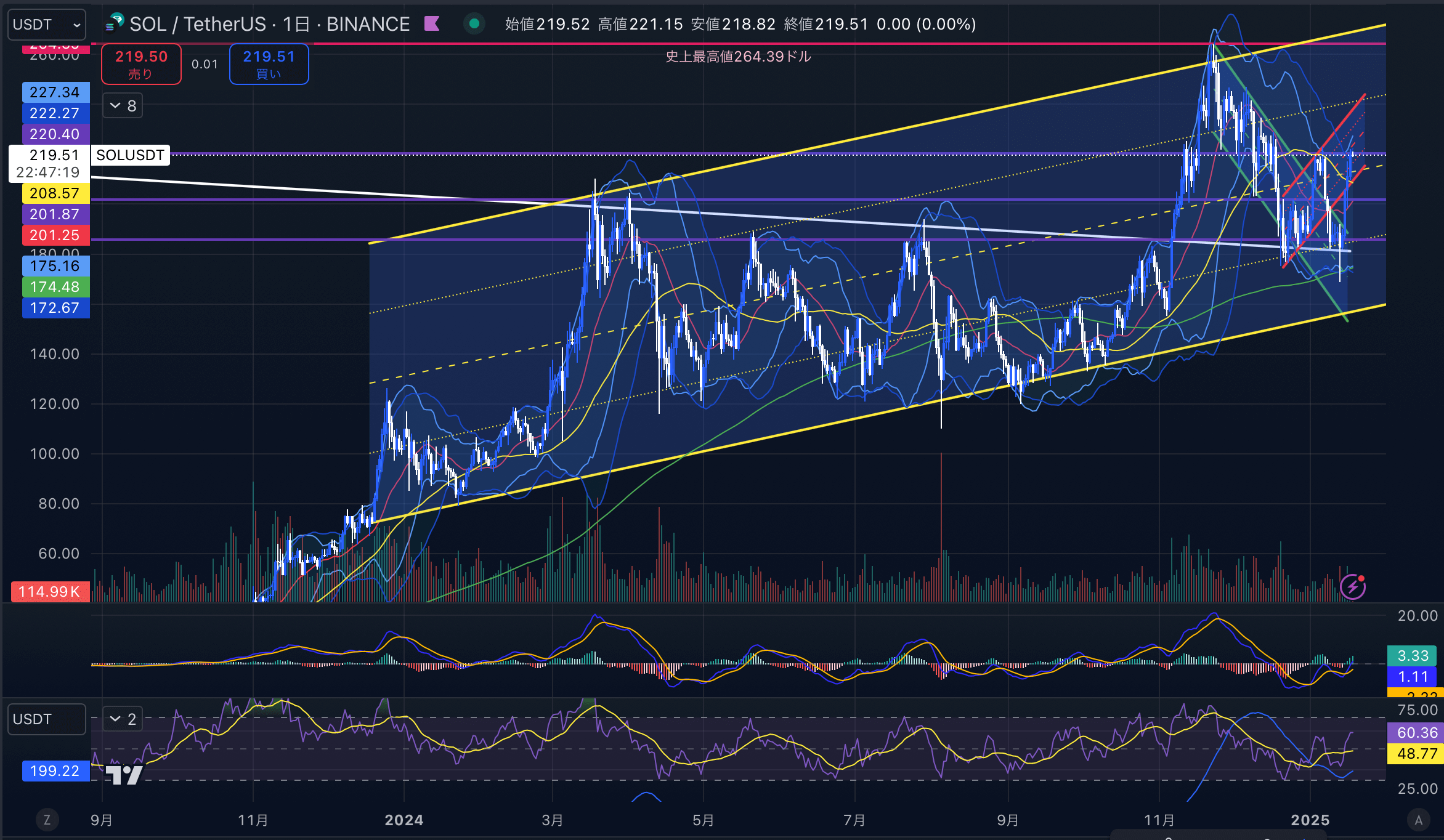Click the 25.00 RSI scale label
Viewport: 1444px width, 840px height.
[x=1418, y=789]
